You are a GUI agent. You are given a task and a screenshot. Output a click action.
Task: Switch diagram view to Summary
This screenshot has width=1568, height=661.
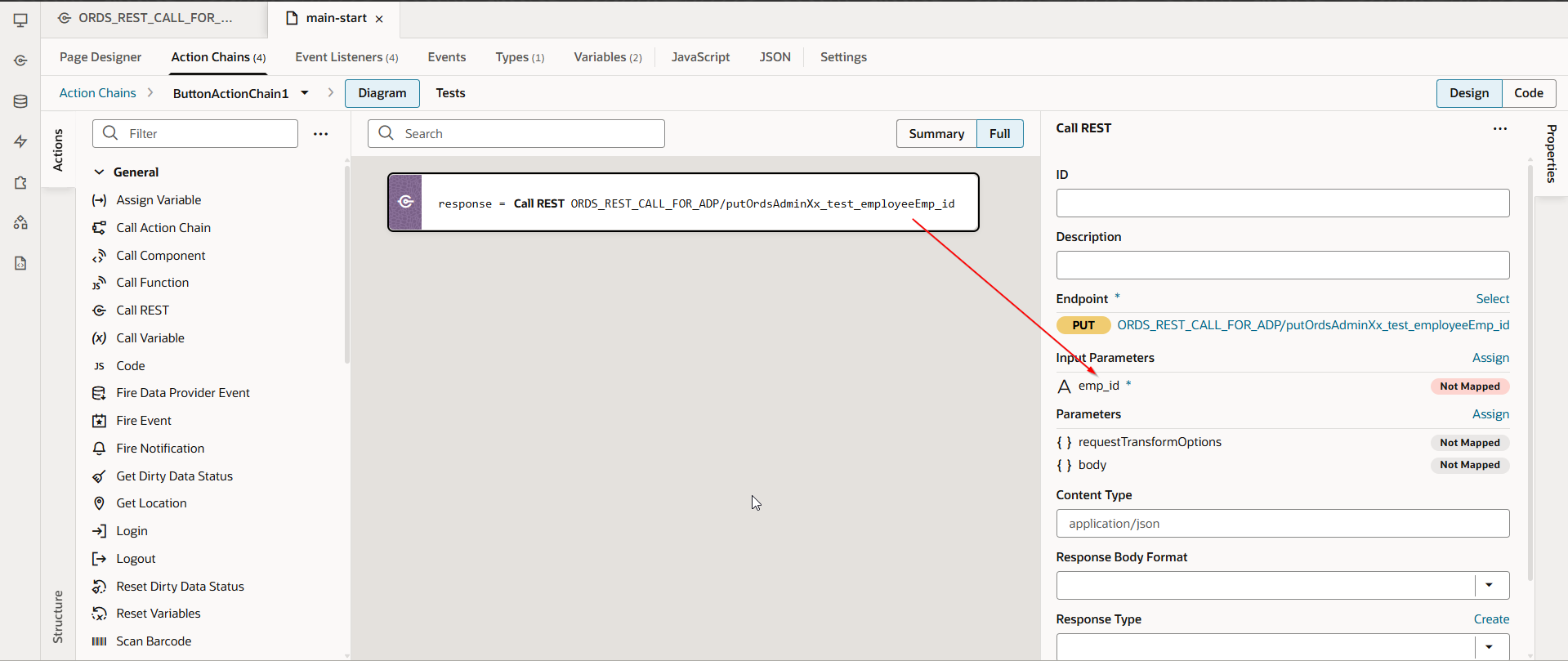click(936, 134)
